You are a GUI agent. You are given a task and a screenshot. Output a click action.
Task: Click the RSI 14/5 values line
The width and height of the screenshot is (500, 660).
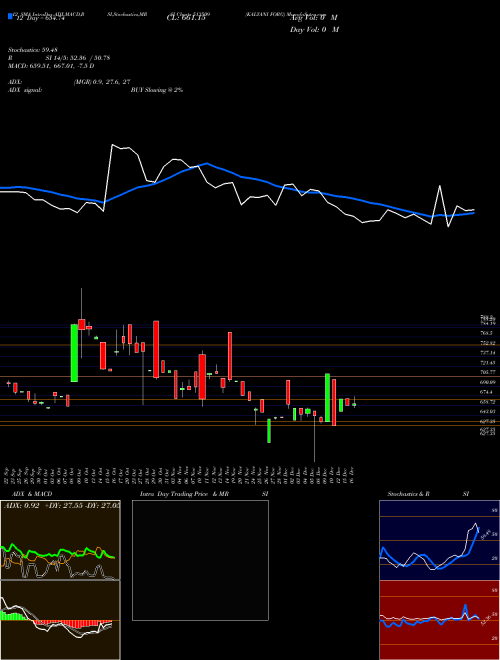78,58
